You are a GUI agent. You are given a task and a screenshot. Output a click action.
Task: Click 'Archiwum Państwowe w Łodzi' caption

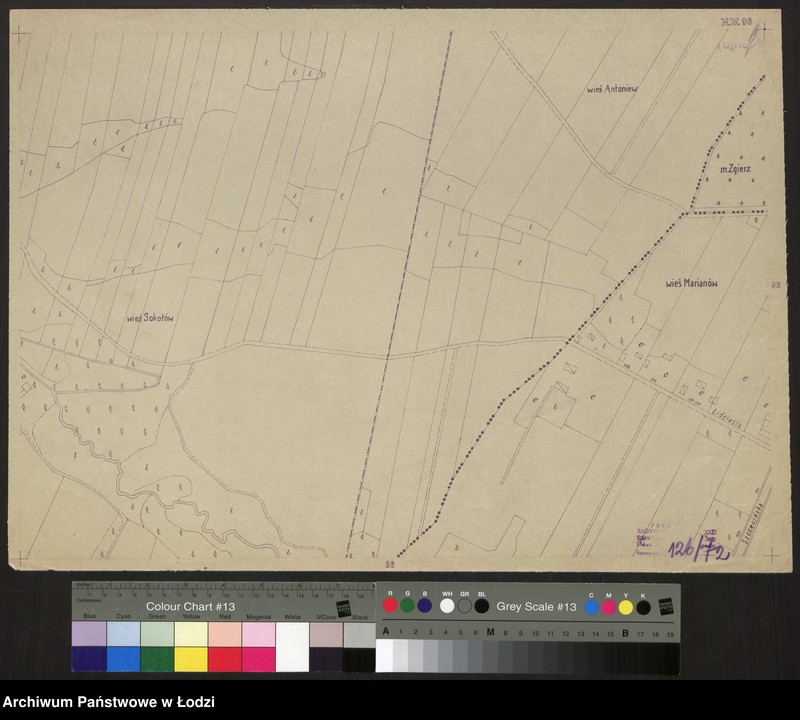[109, 702]
